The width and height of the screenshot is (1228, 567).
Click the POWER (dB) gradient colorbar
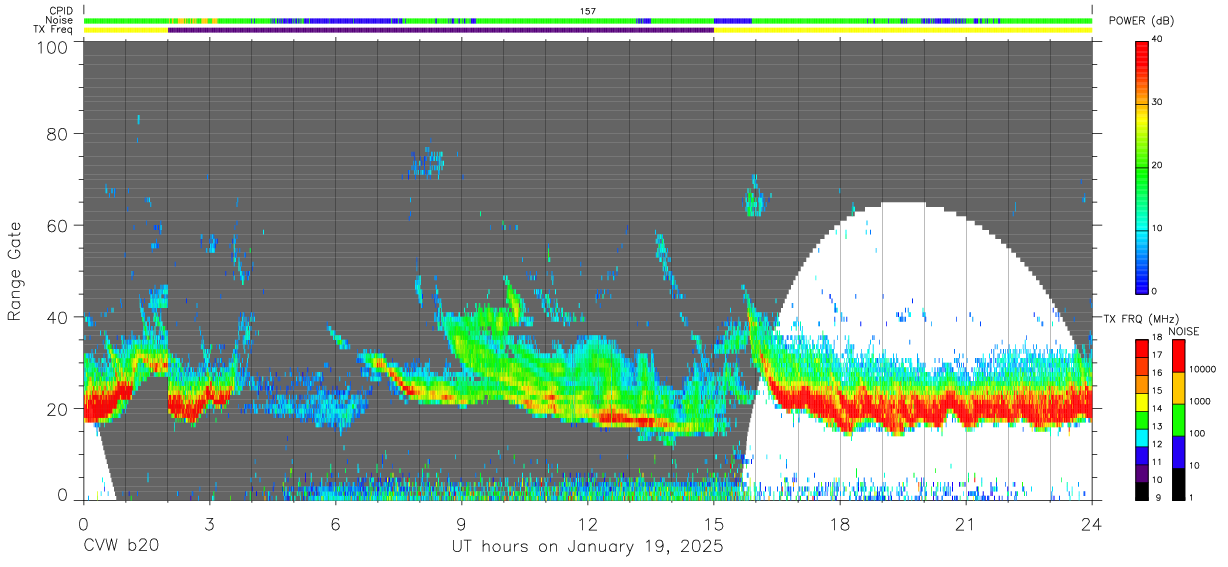coord(1142,166)
